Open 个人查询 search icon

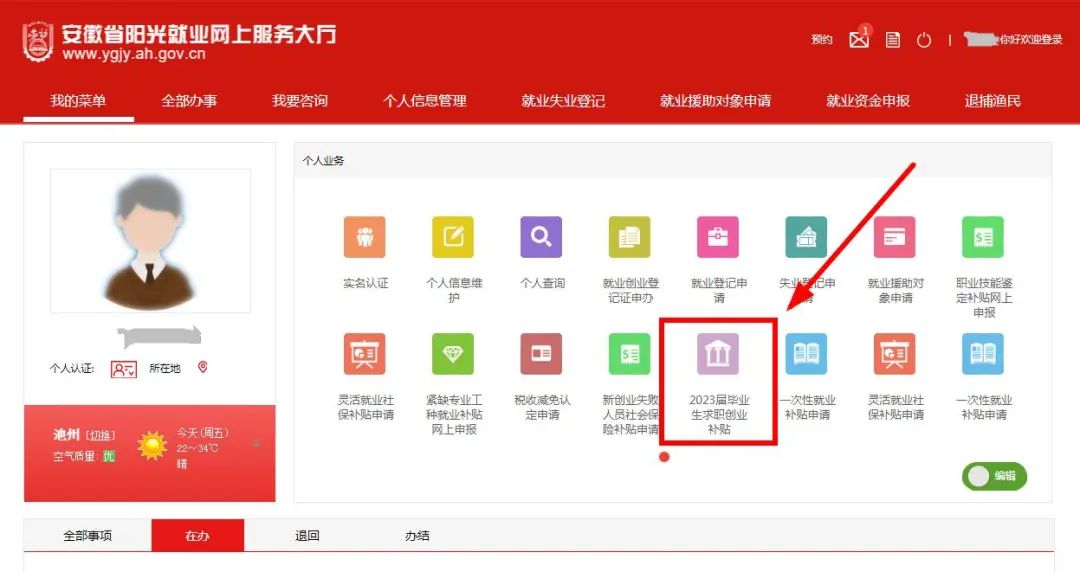click(x=541, y=237)
